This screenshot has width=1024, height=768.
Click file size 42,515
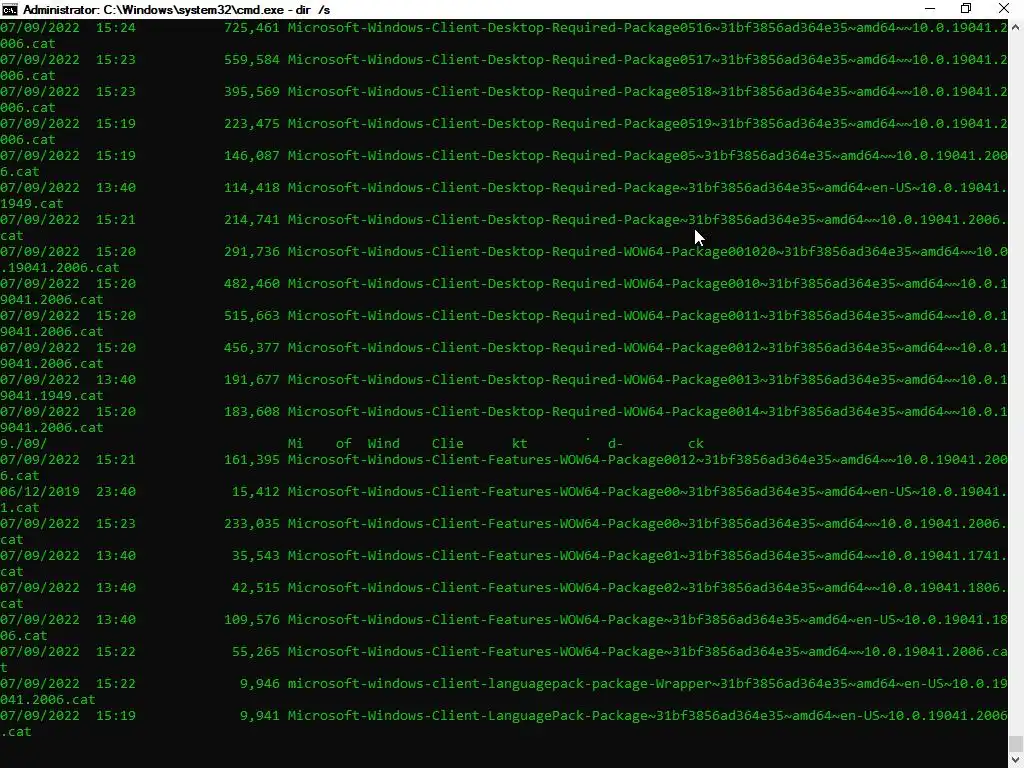click(x=255, y=588)
